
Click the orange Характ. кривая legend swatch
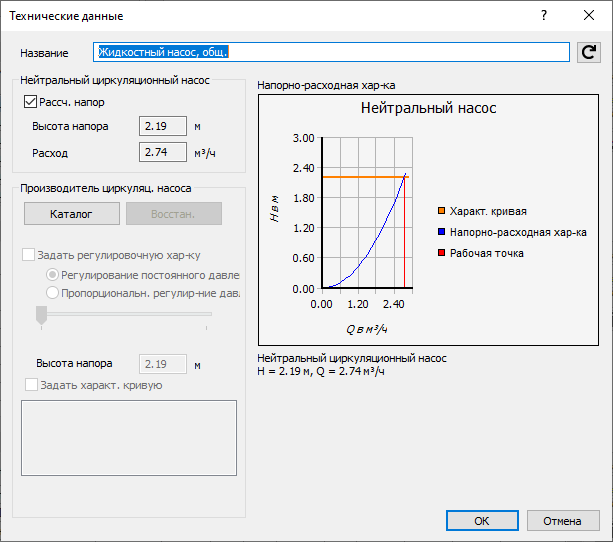point(441,211)
